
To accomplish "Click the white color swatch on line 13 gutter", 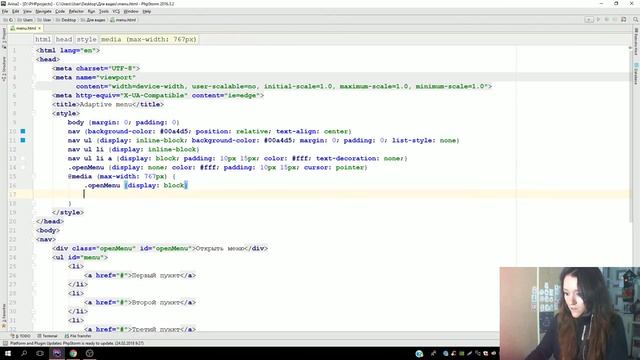I will [x=23, y=158].
